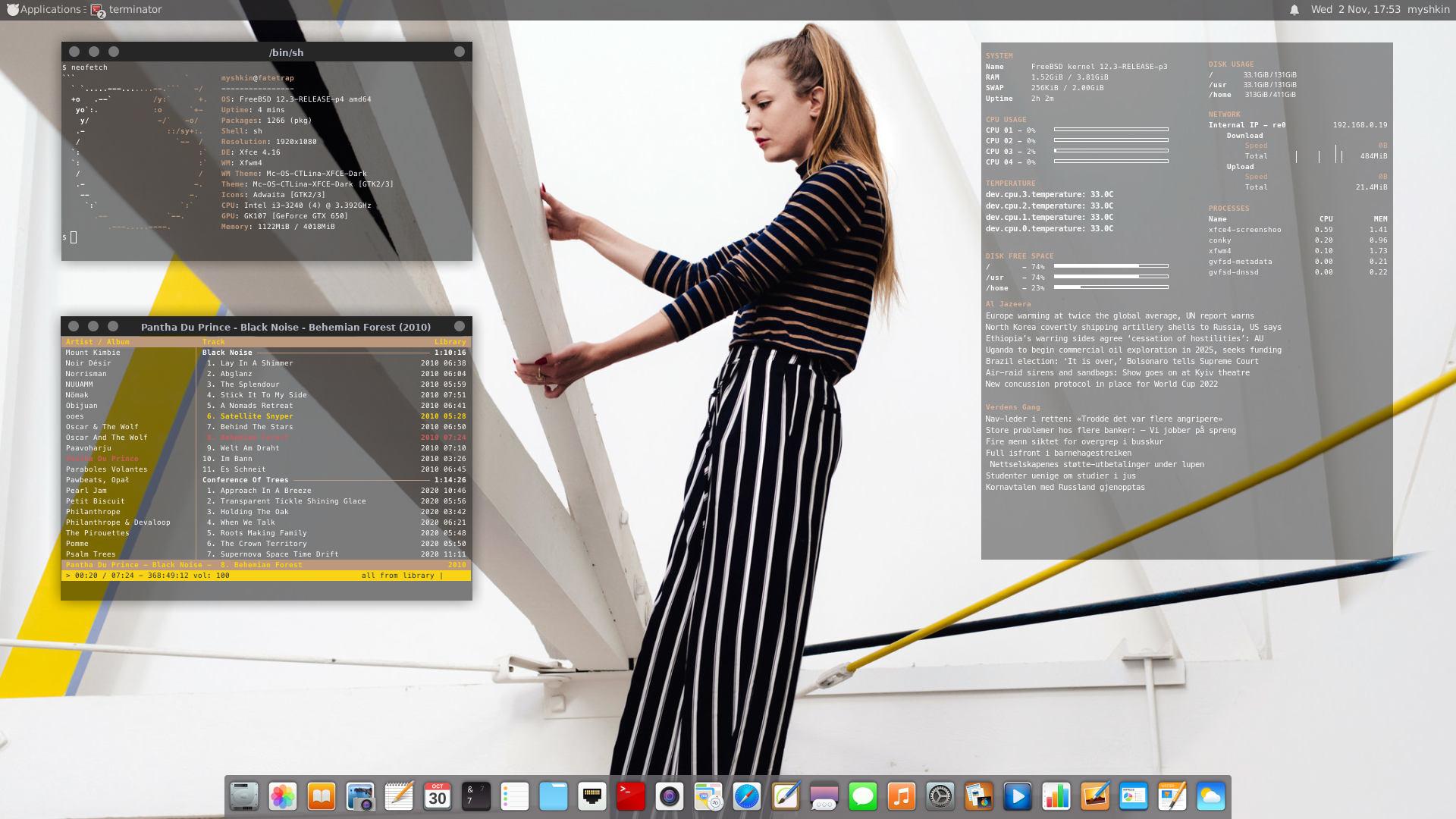Click headline about Brazil election Bolsonaro
Viewport: 1456px width, 819px height.
click(1122, 362)
